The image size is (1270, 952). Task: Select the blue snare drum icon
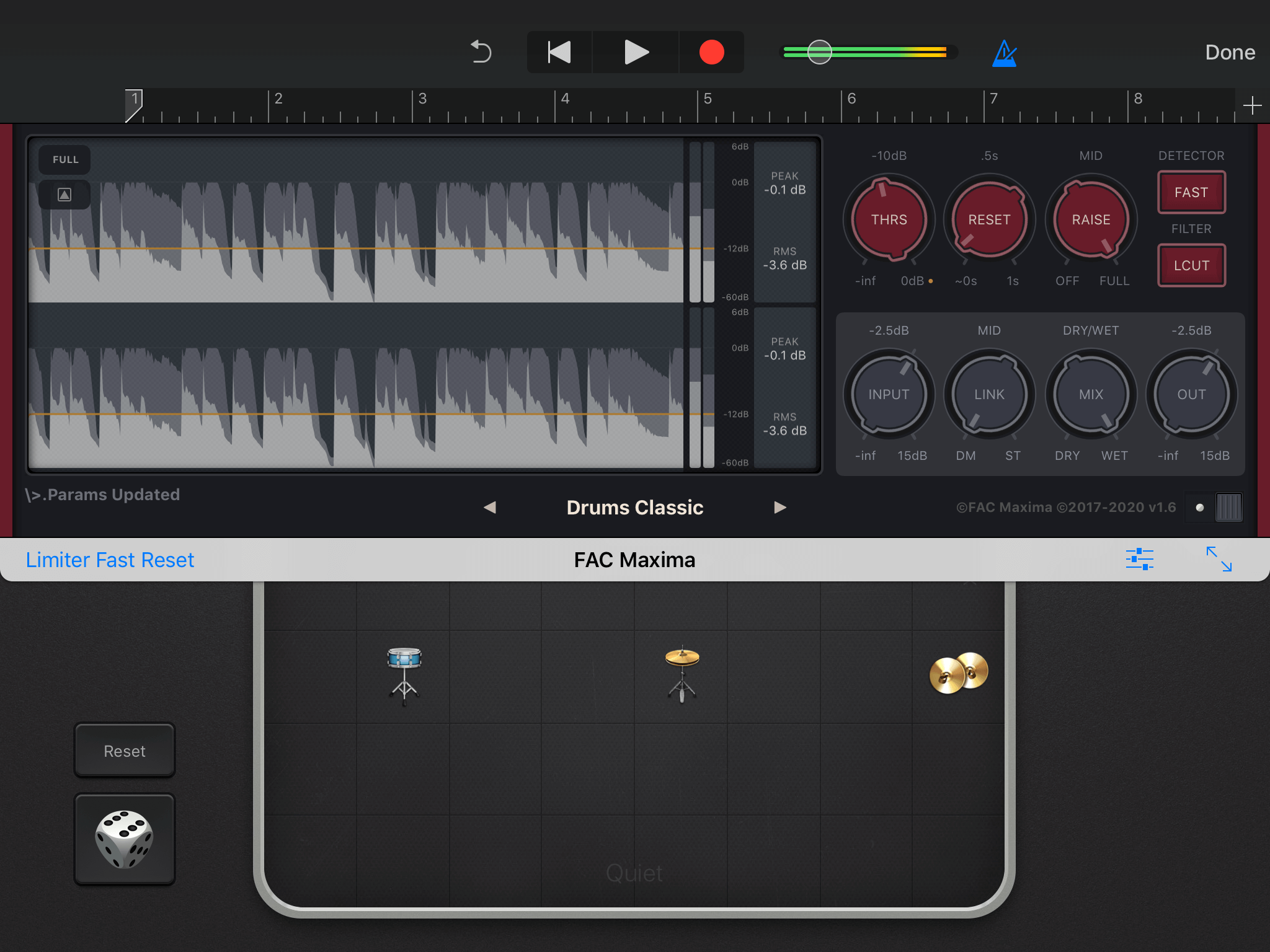click(x=404, y=676)
